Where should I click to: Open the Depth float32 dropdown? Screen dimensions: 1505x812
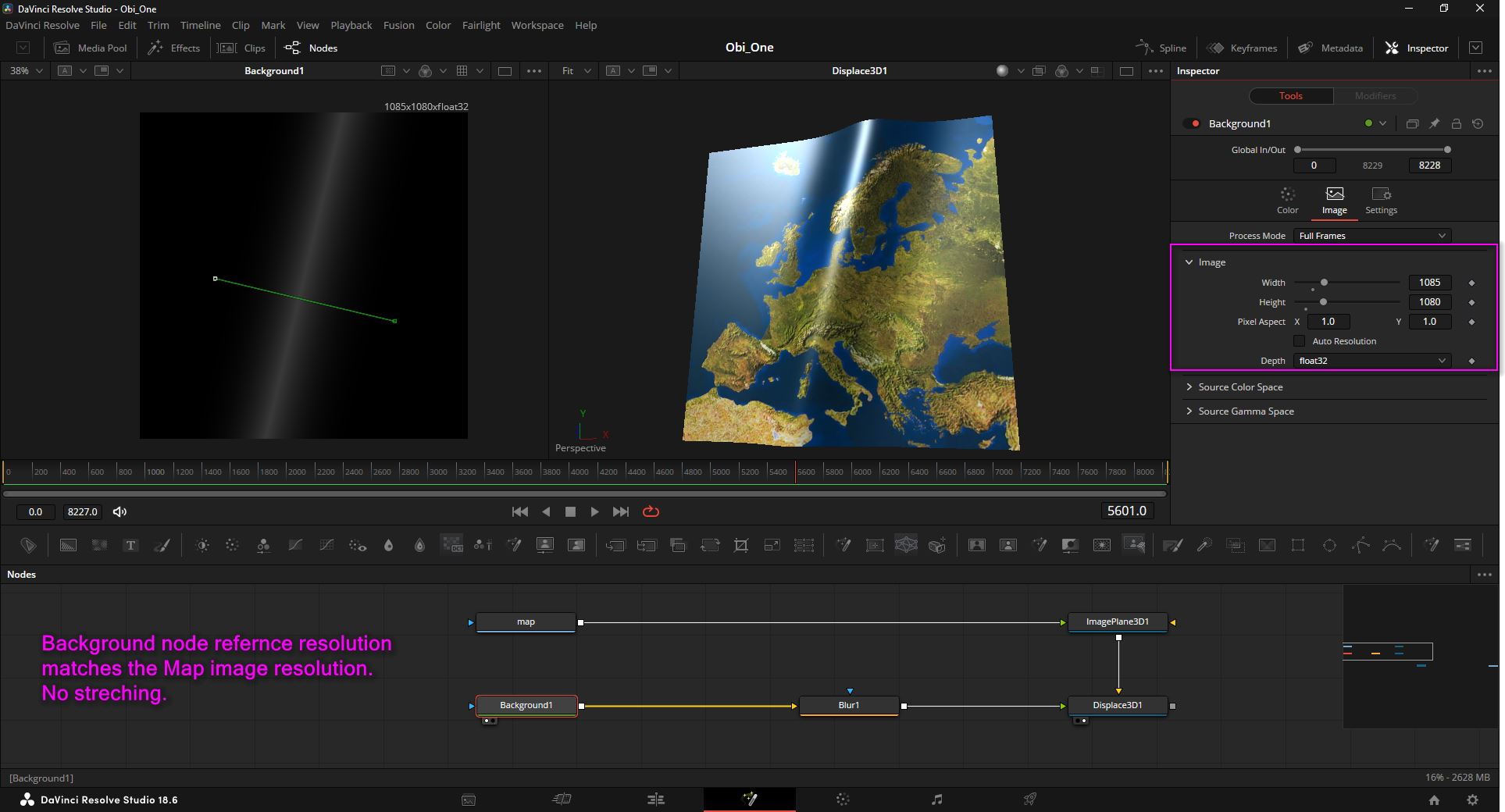click(x=1371, y=360)
